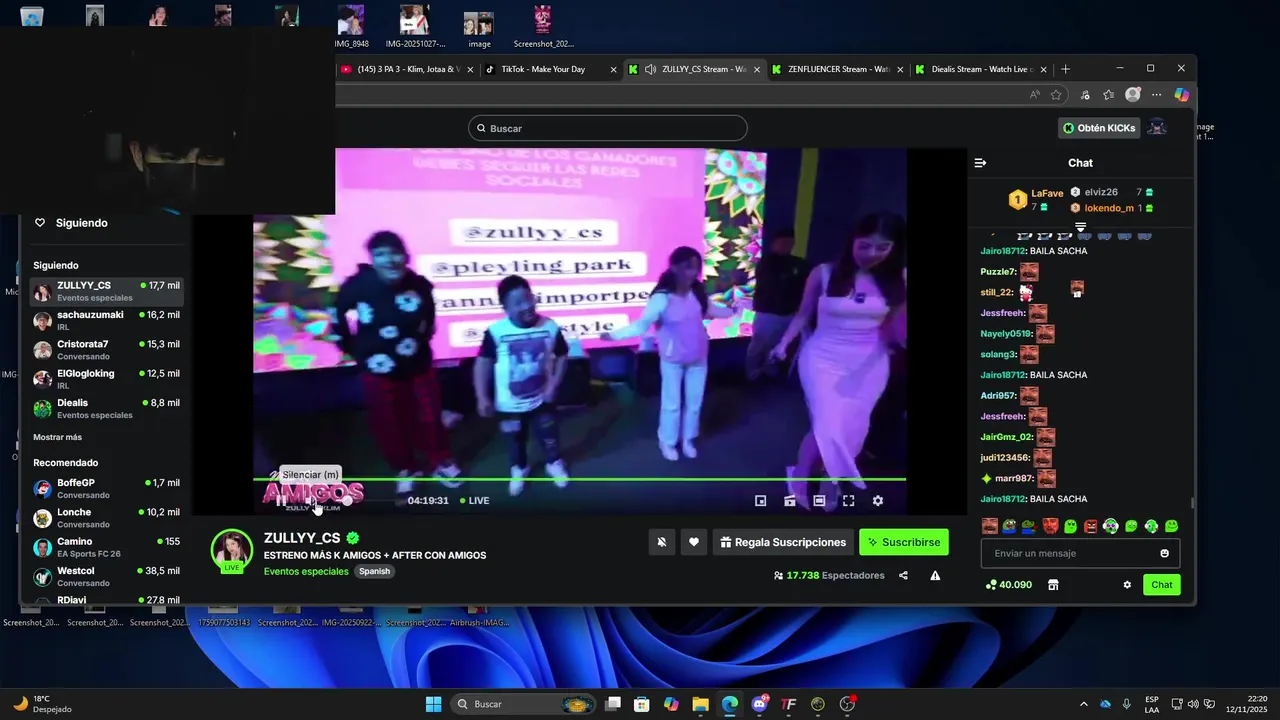
Task: Open recommended channel Westcol
Action: 106,576
